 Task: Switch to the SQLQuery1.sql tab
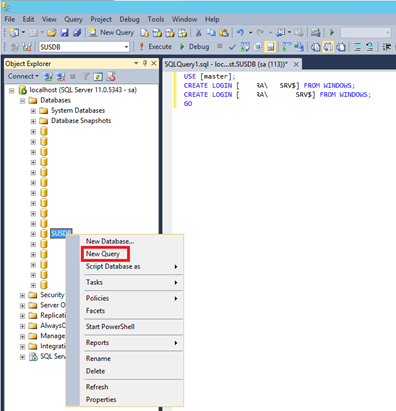click(x=226, y=64)
